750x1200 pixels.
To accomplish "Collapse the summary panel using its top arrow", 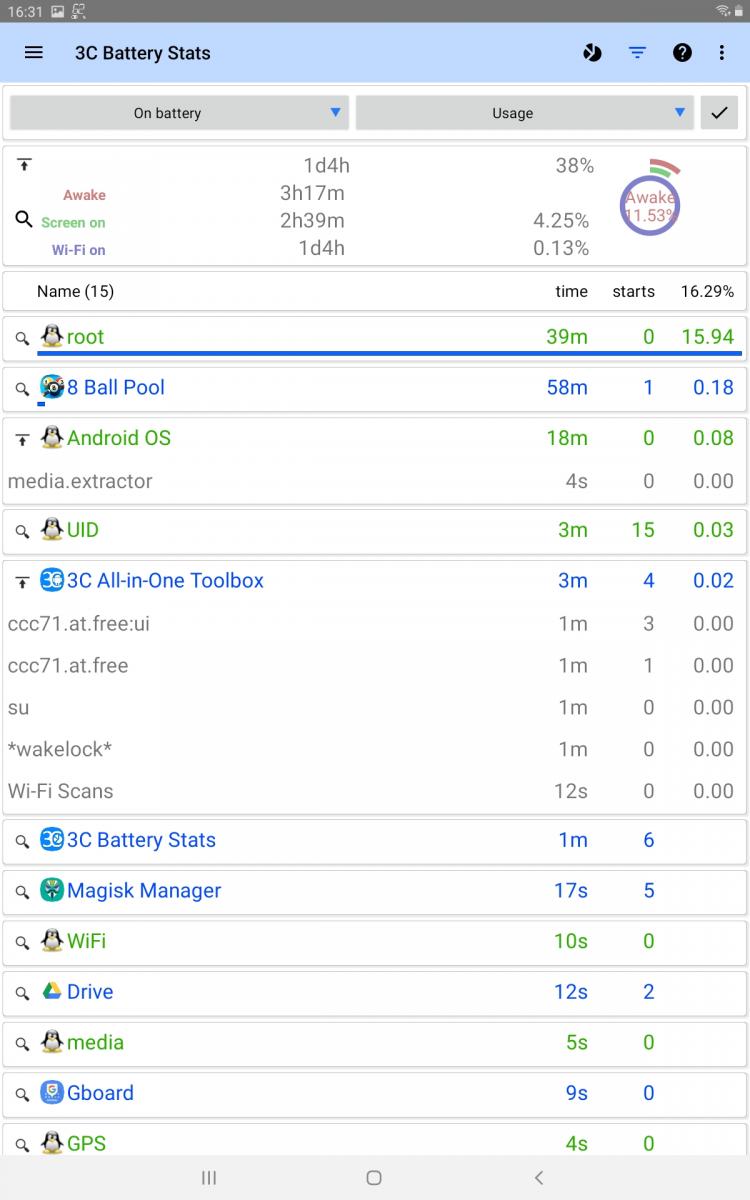I will (24, 165).
